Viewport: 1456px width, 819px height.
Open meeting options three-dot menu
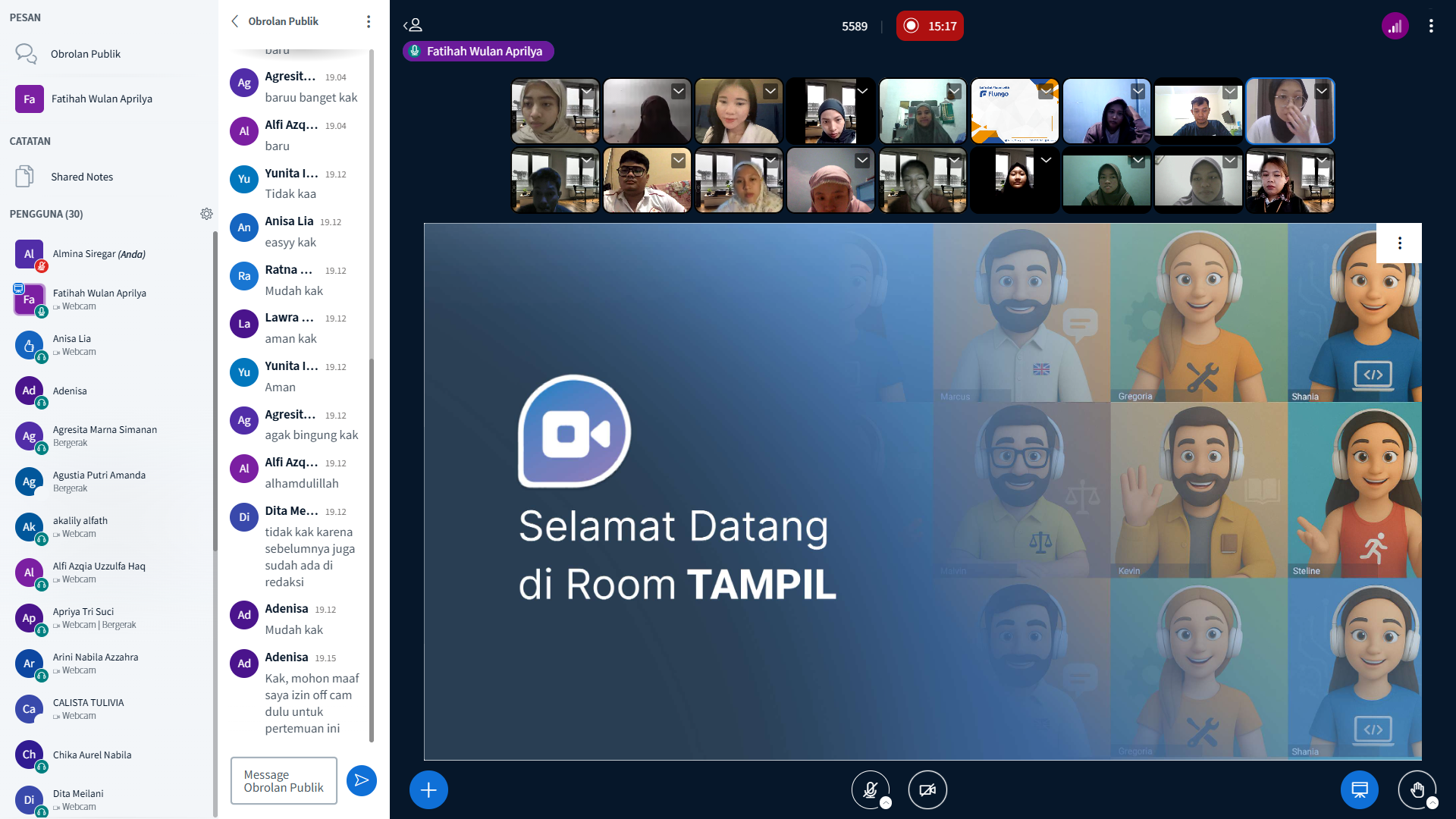tap(1431, 26)
